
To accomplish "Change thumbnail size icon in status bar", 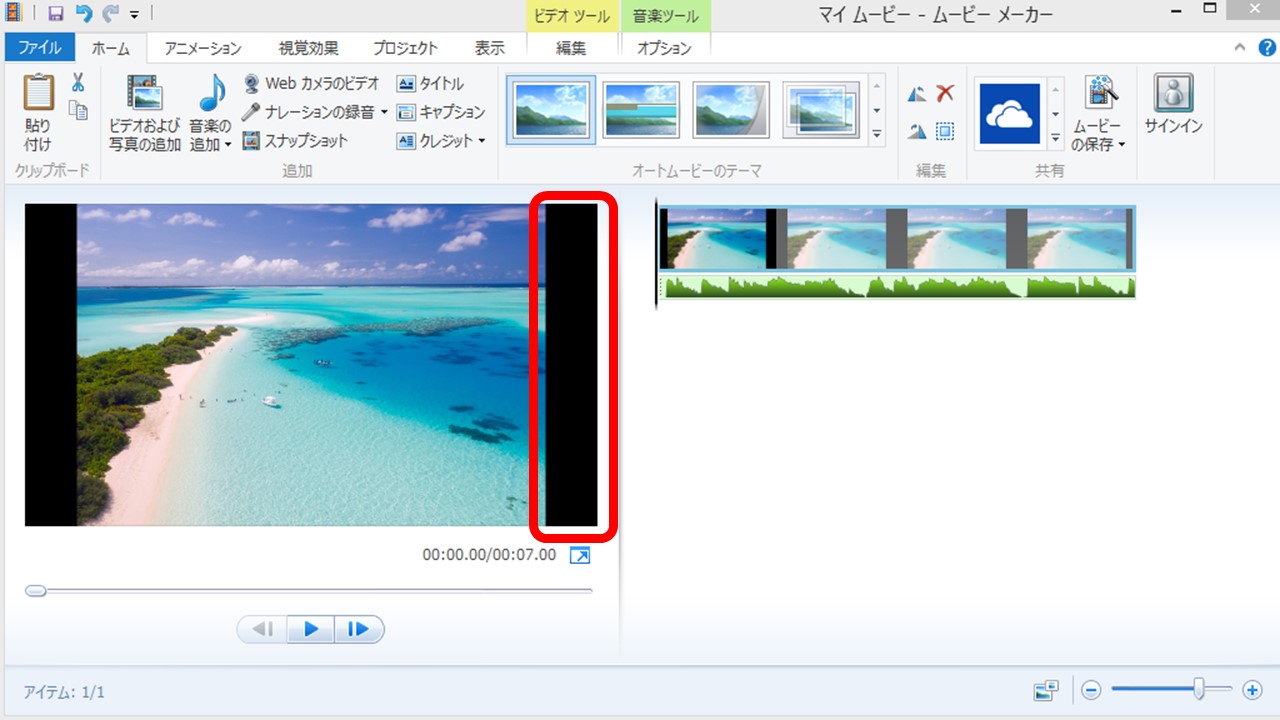I will click(x=1046, y=690).
